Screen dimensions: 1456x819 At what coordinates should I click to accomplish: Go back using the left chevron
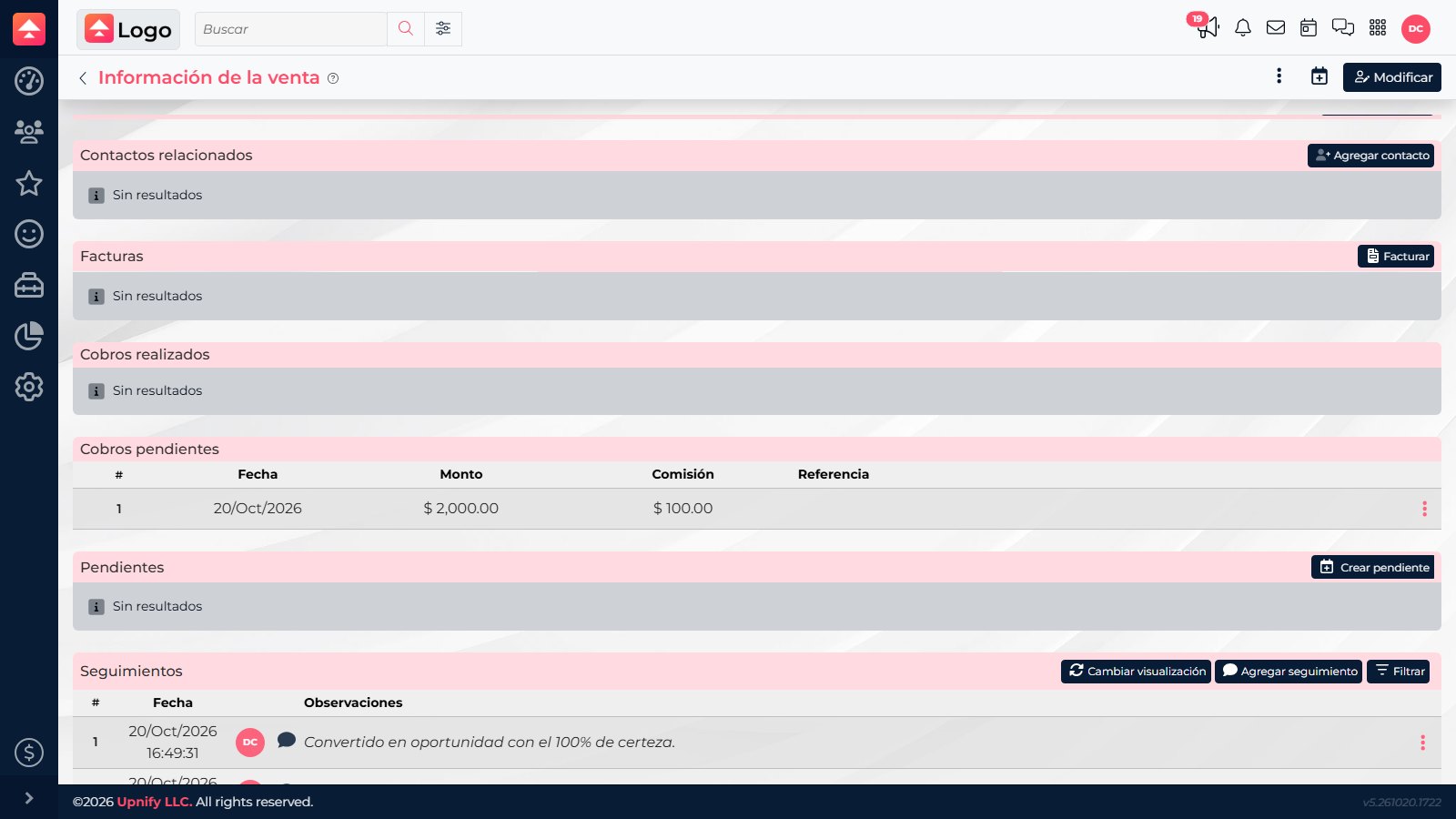tap(83, 78)
